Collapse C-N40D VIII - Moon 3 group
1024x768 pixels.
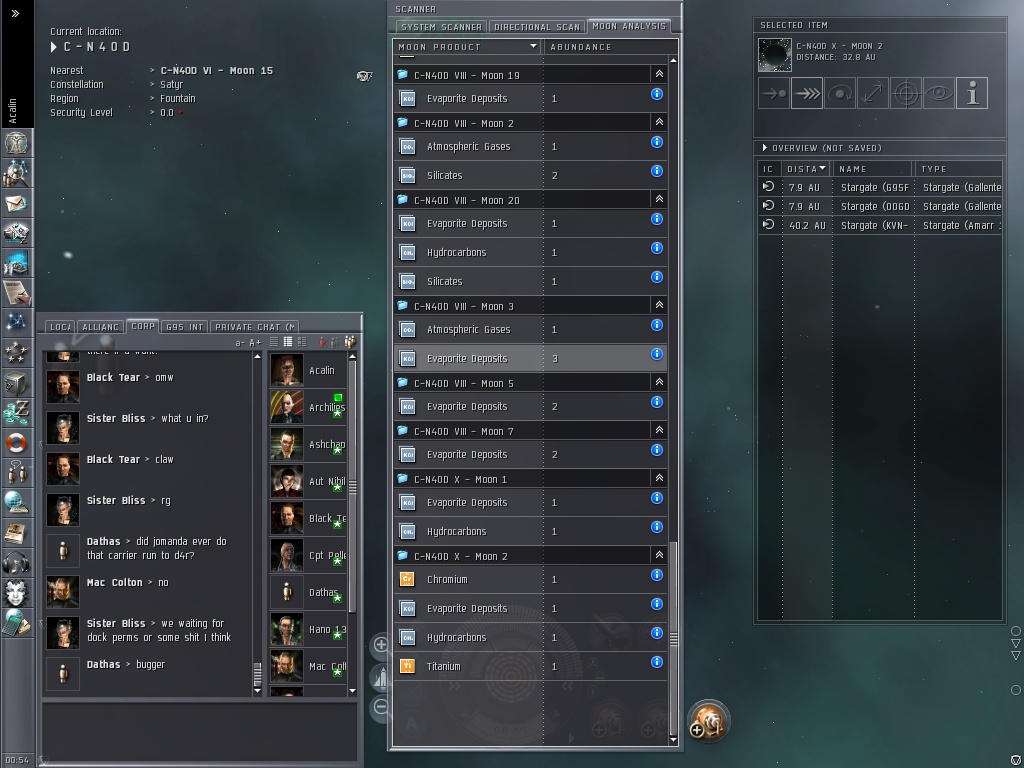(x=659, y=305)
